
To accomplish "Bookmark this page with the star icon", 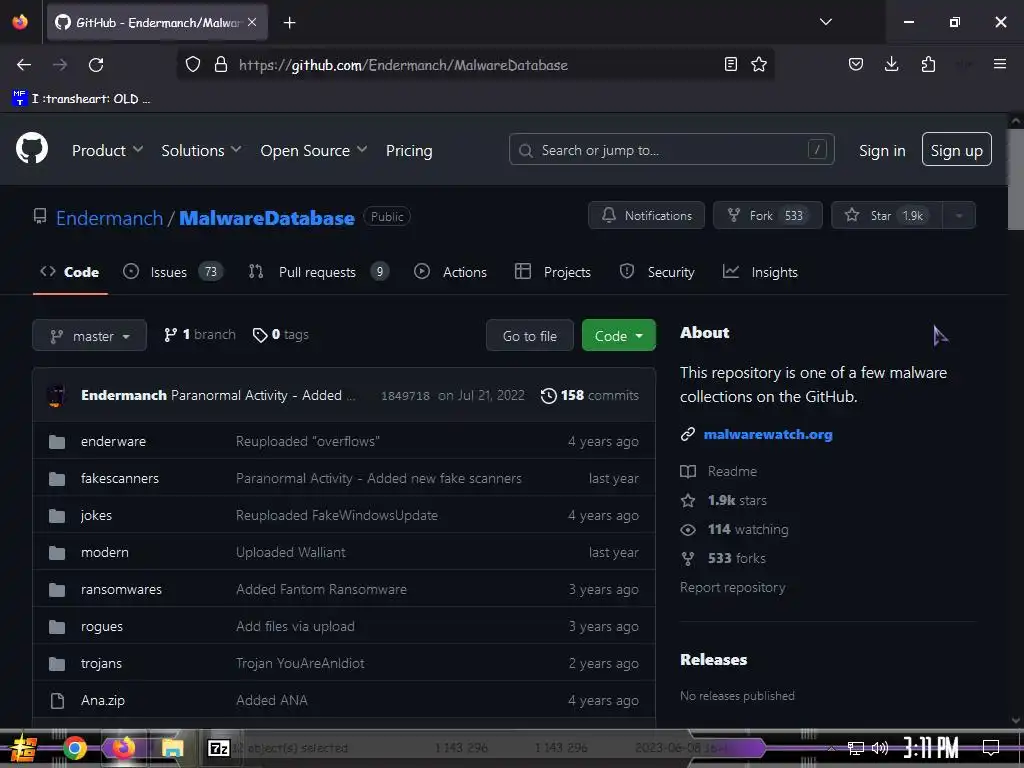I will tap(759, 64).
